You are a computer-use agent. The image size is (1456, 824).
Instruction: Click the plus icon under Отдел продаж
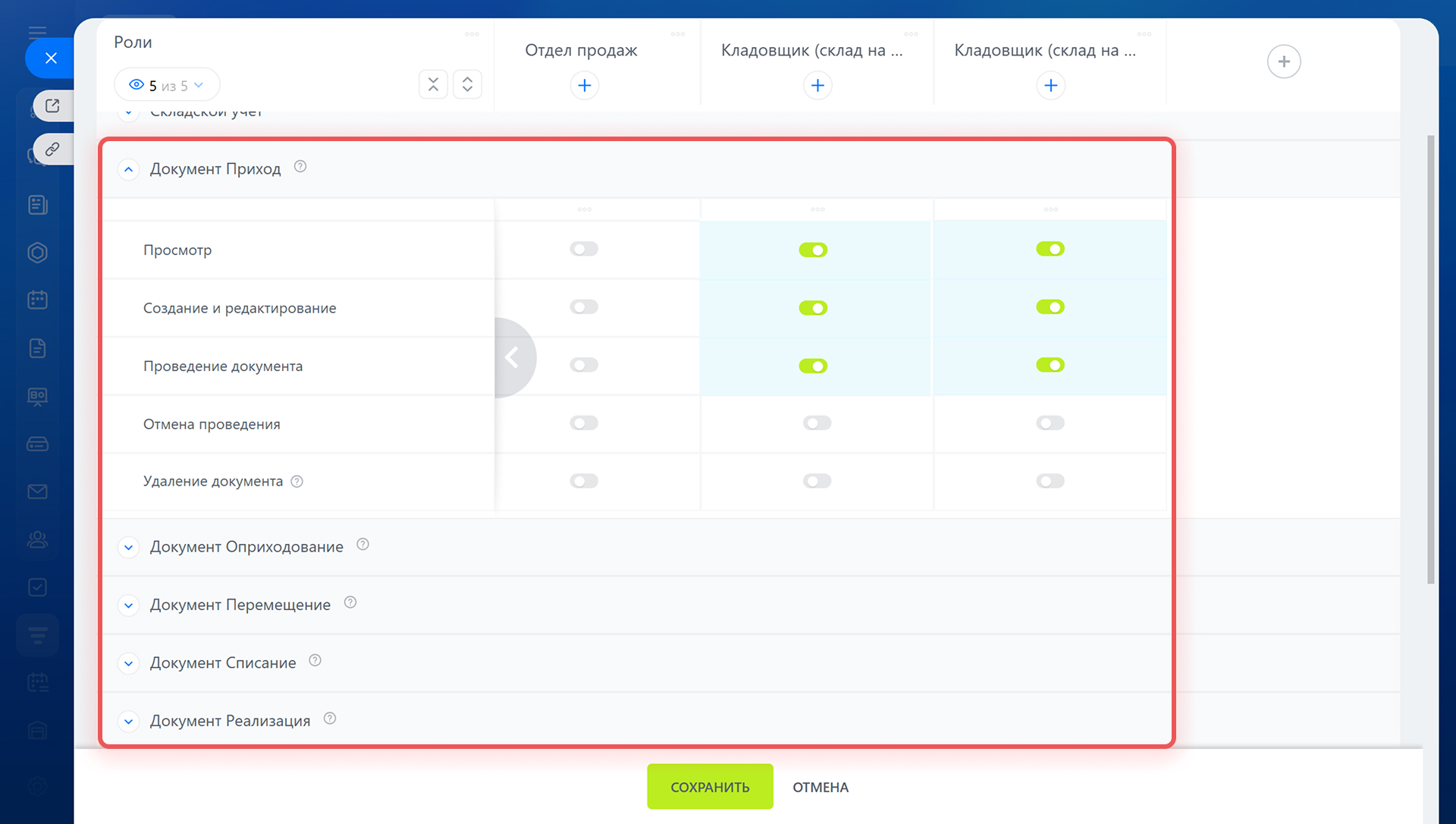click(x=584, y=86)
